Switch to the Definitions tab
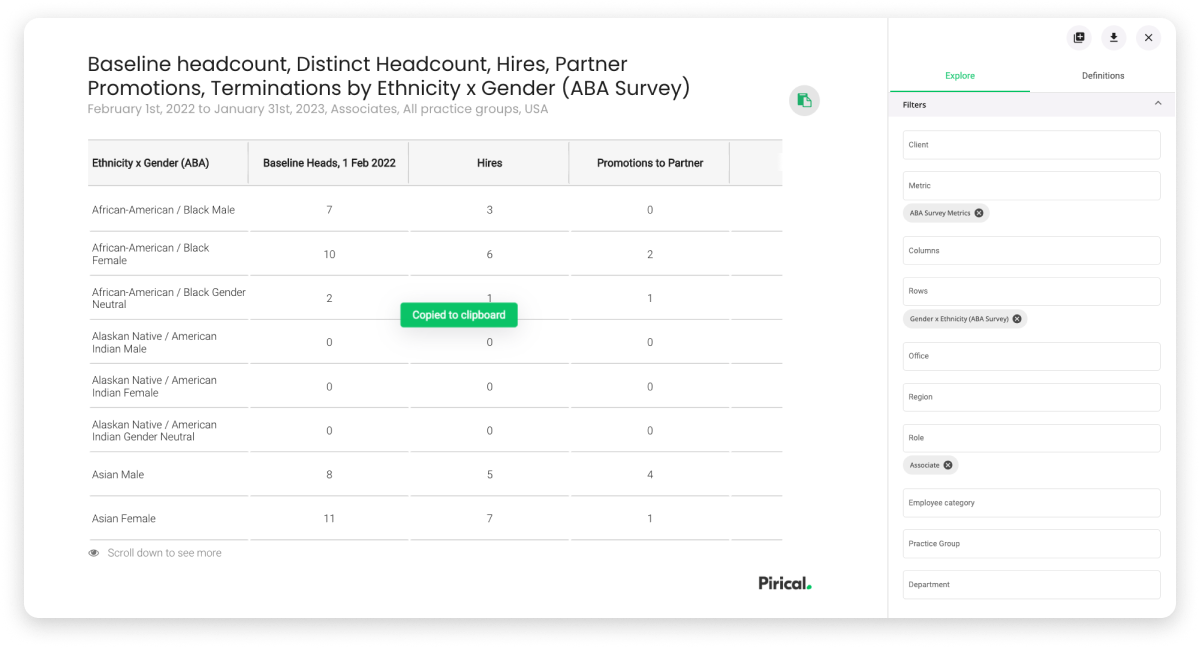This screenshot has width=1200, height=648. click(x=1103, y=75)
